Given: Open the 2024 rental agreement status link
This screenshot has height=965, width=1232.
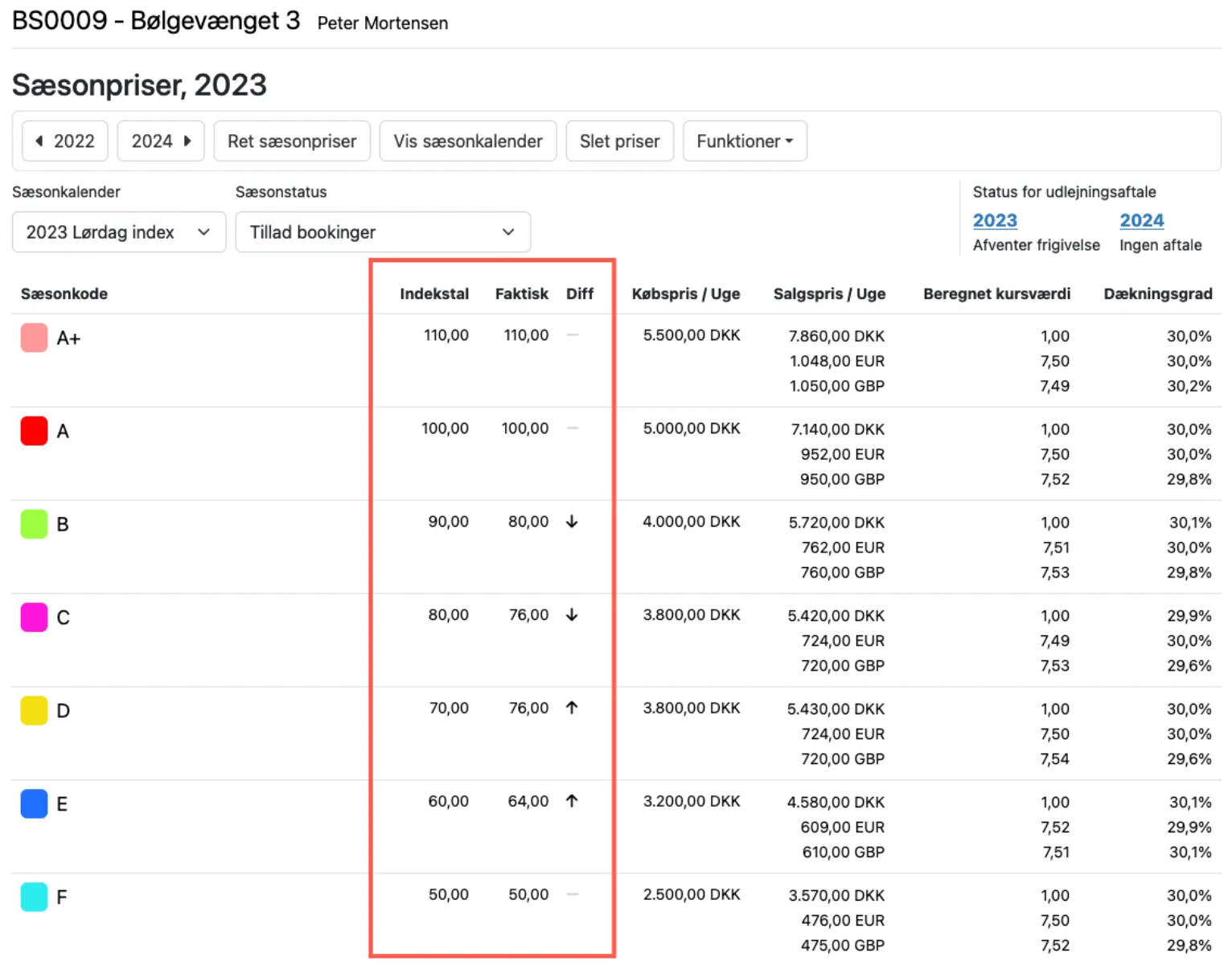Looking at the screenshot, I should [x=1141, y=220].
